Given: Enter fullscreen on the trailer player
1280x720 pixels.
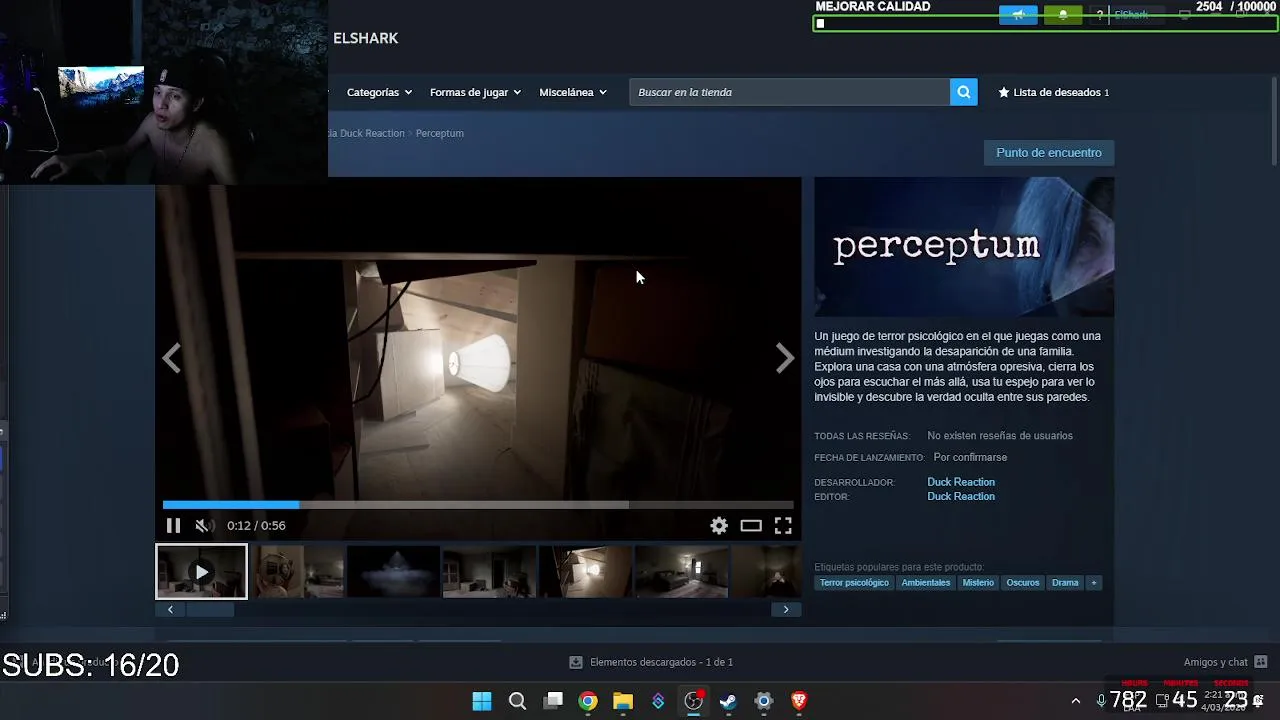Looking at the screenshot, I should point(783,525).
